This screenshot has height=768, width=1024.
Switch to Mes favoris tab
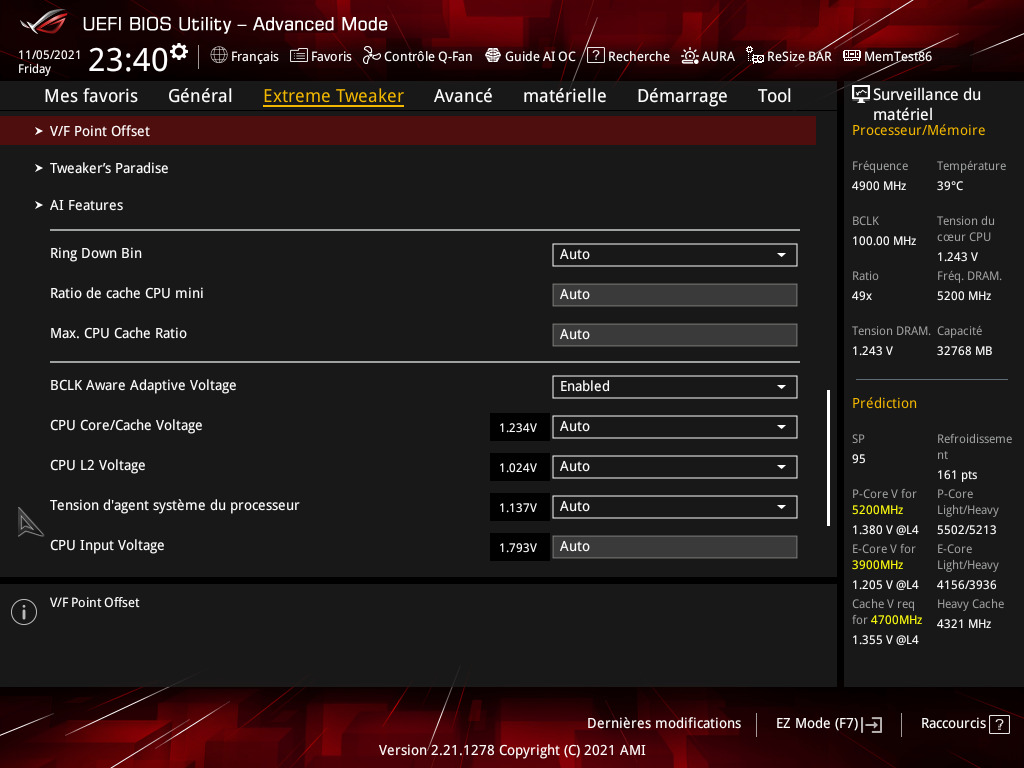91,96
